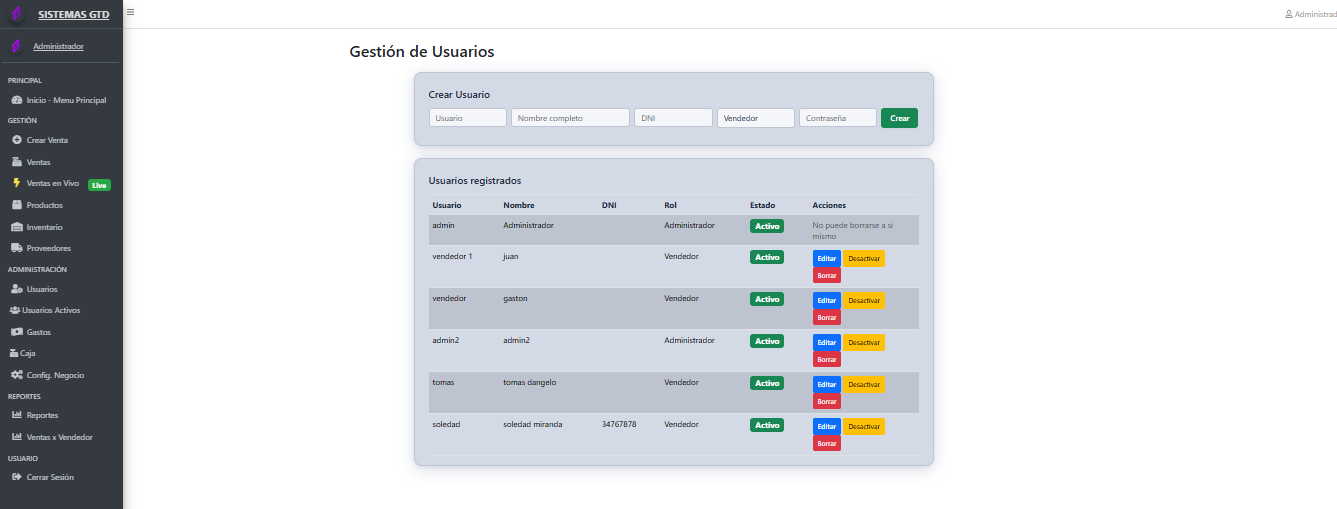
Task: Click Editar for user gaston
Action: 826,300
